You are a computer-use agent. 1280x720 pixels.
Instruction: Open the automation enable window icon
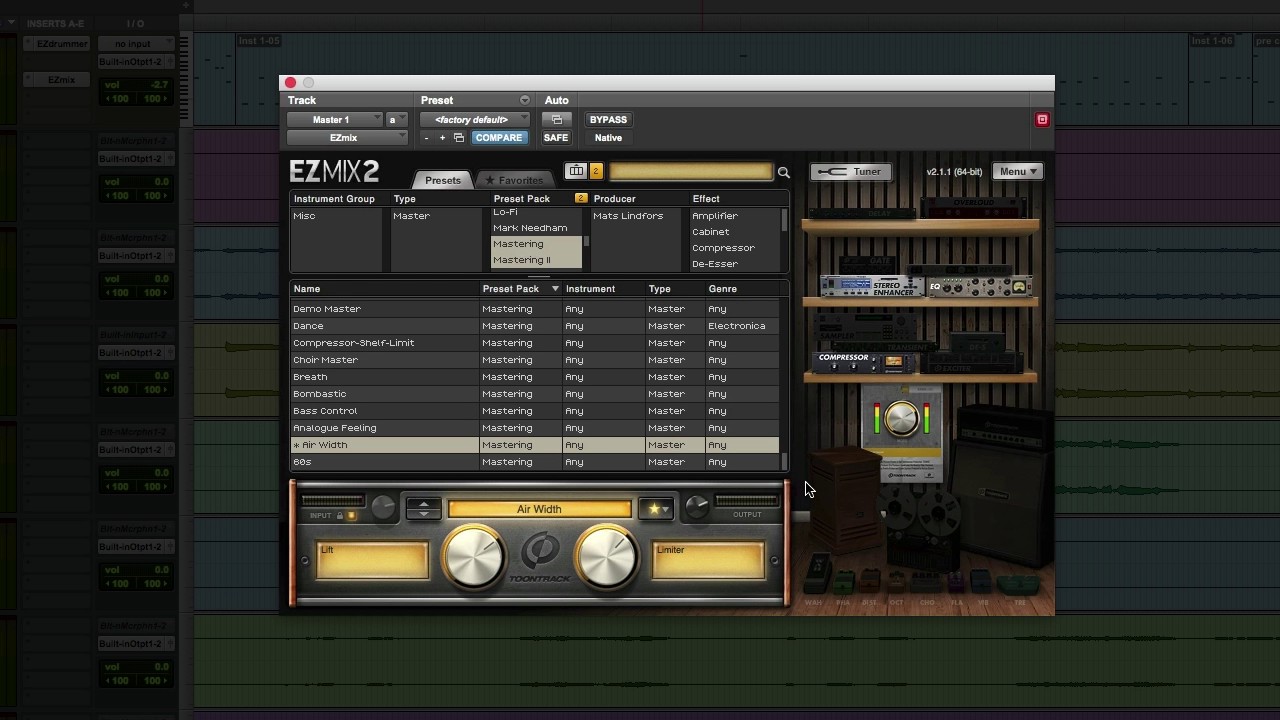[556, 120]
